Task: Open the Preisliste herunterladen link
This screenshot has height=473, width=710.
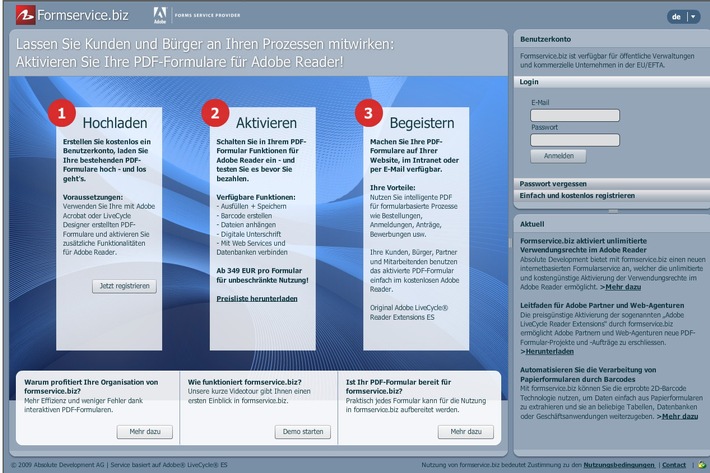Action: point(257,299)
